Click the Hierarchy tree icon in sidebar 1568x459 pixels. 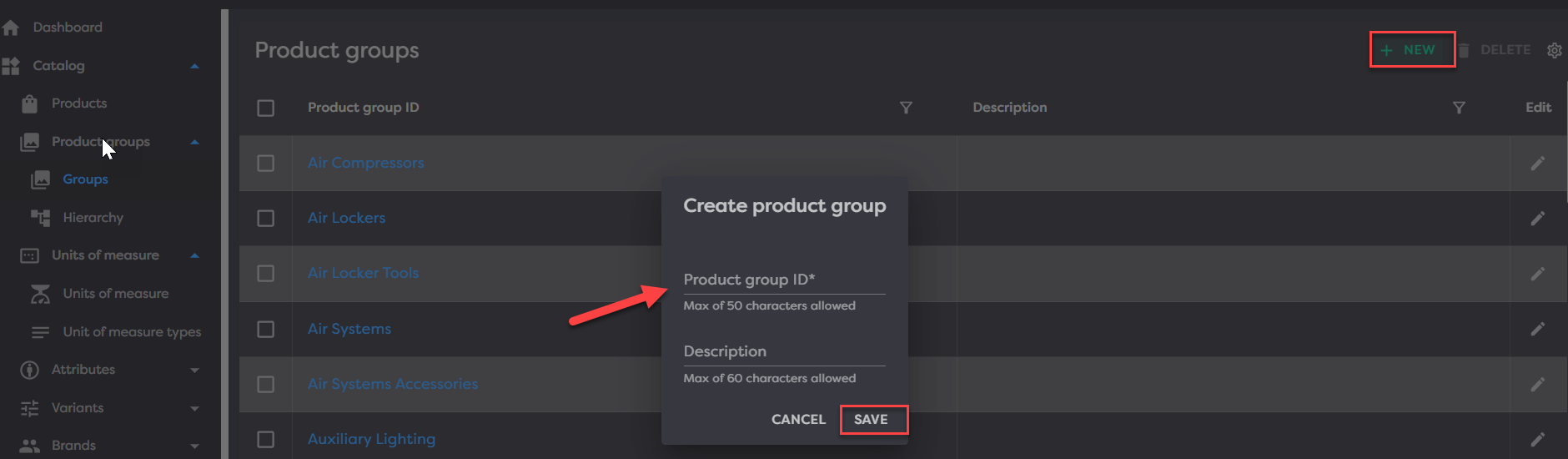pos(40,218)
